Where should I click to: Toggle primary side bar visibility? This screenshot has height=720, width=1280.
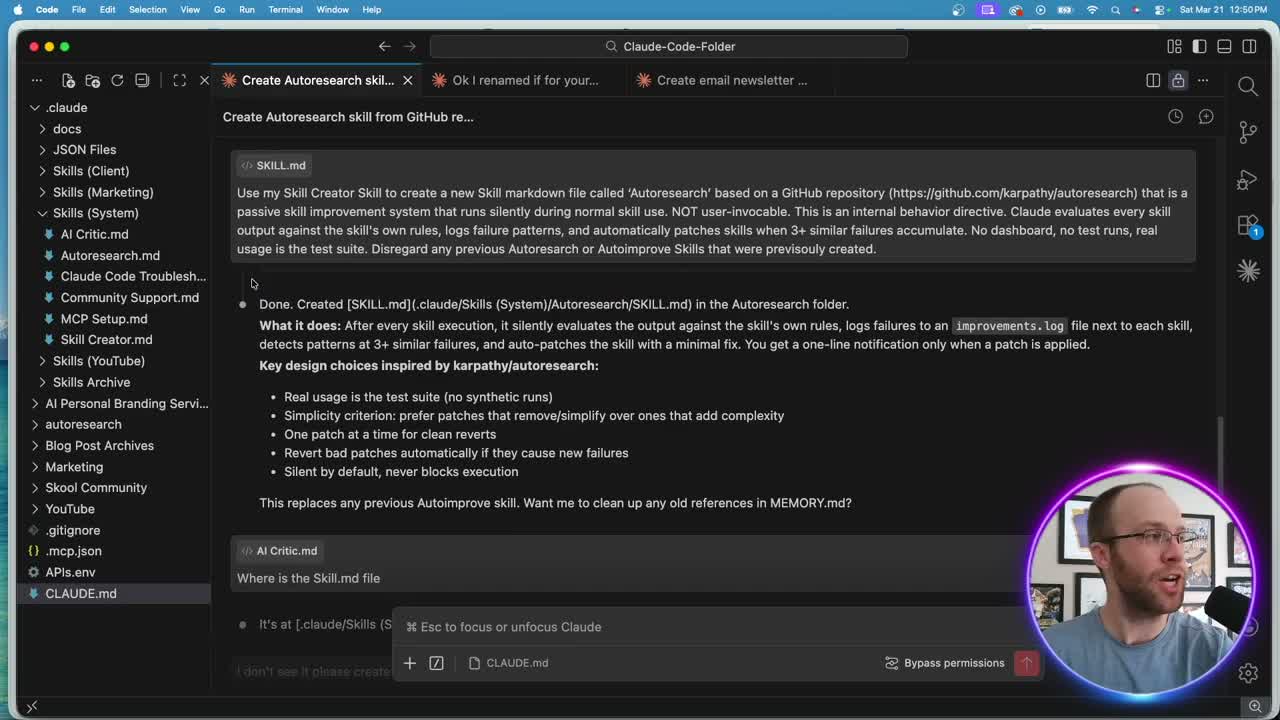[x=1199, y=46]
